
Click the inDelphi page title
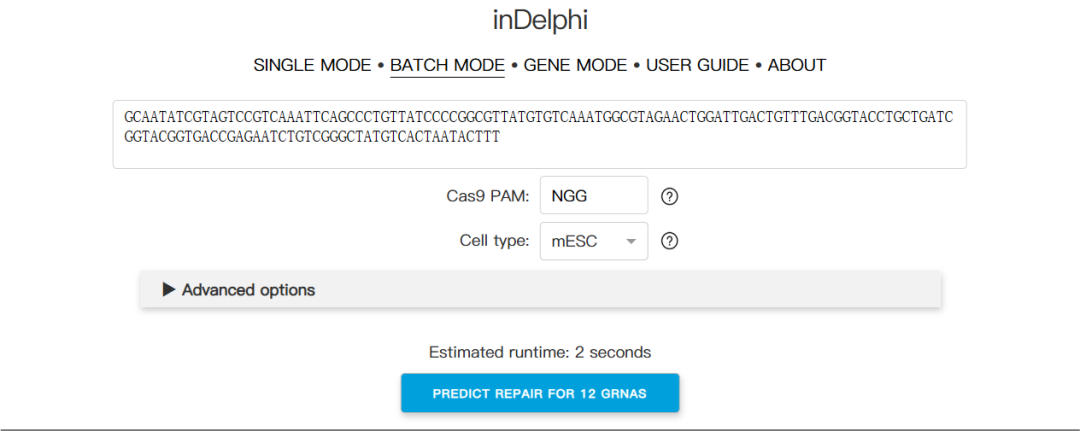click(540, 20)
